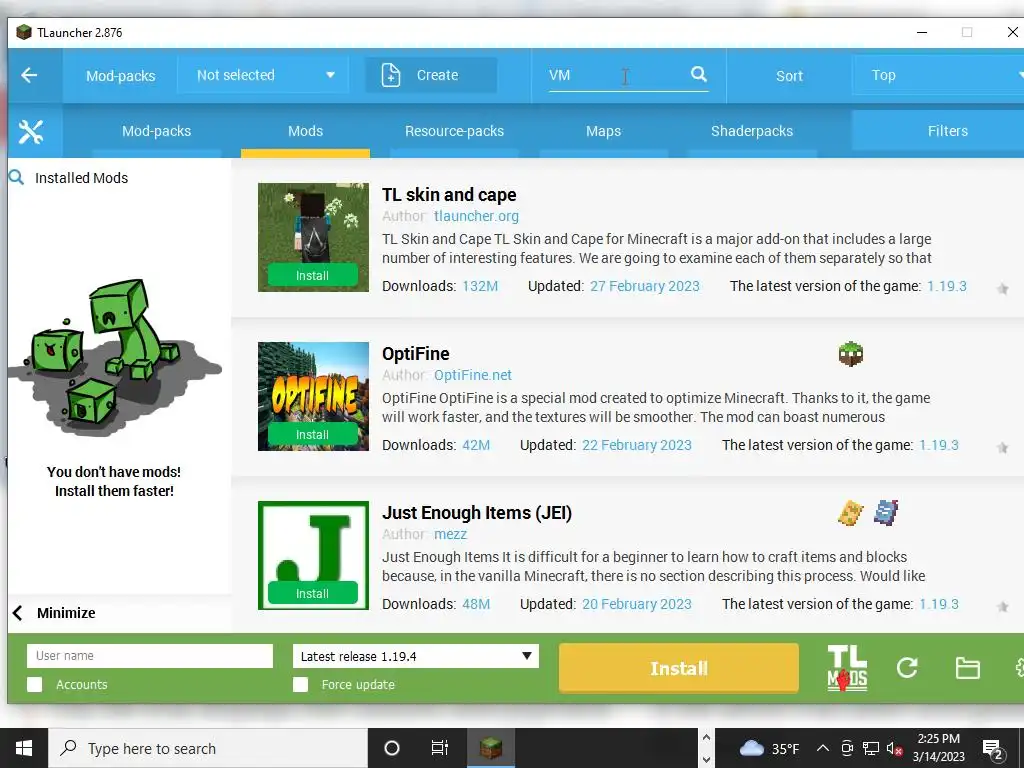The image size is (1024, 768).
Task: Click the refresh arrow icon
Action: tap(907, 667)
